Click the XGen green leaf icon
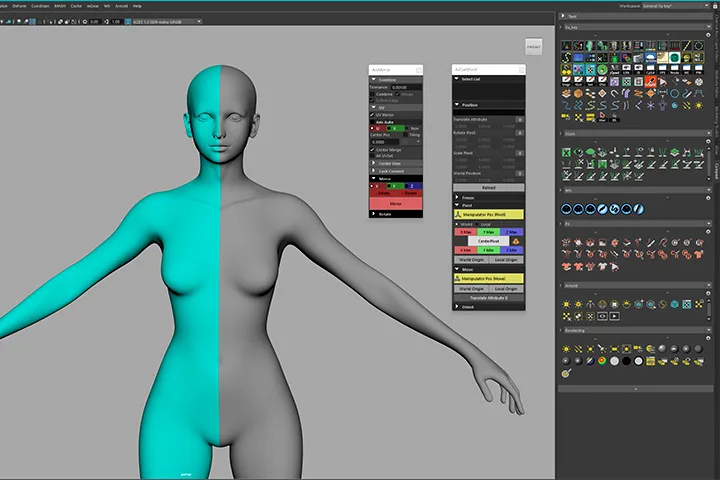Screen dimensions: 720x480 click(591, 152)
